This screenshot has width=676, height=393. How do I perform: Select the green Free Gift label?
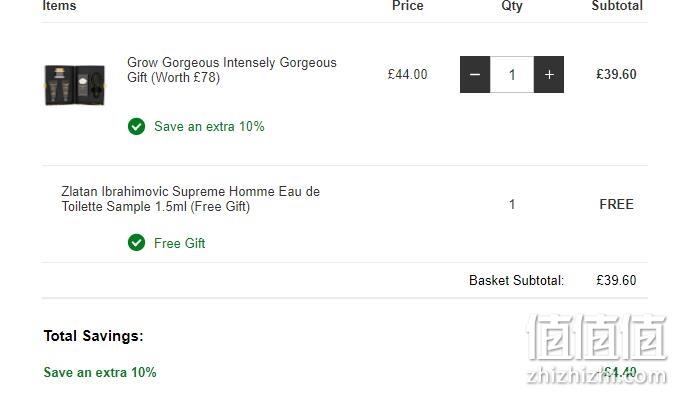(179, 243)
